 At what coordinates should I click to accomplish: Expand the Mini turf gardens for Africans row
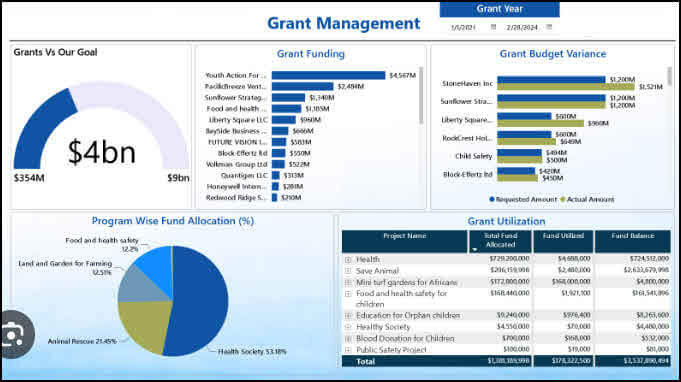point(348,283)
